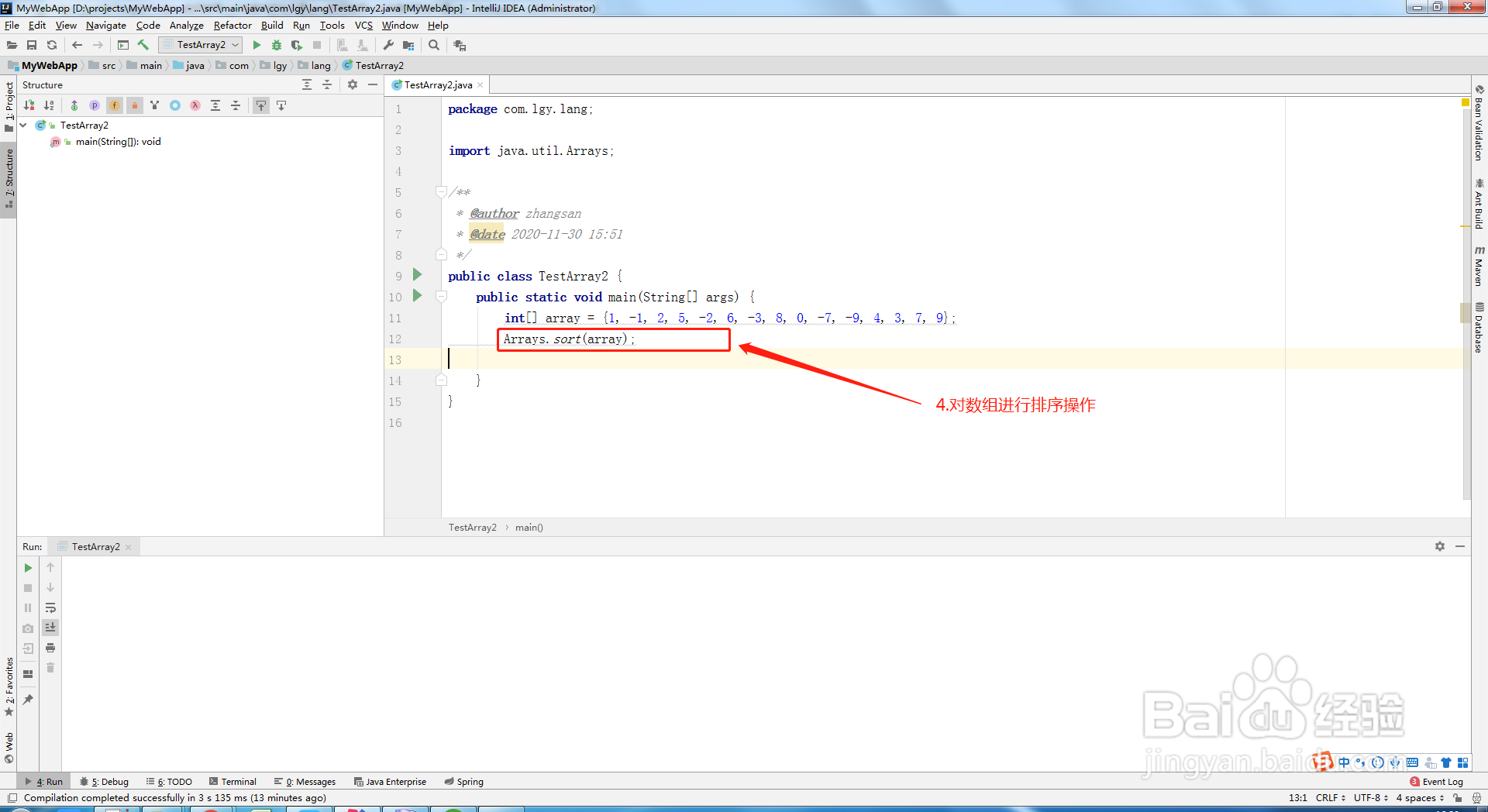
Task: Open the Build menu
Action: (272, 25)
